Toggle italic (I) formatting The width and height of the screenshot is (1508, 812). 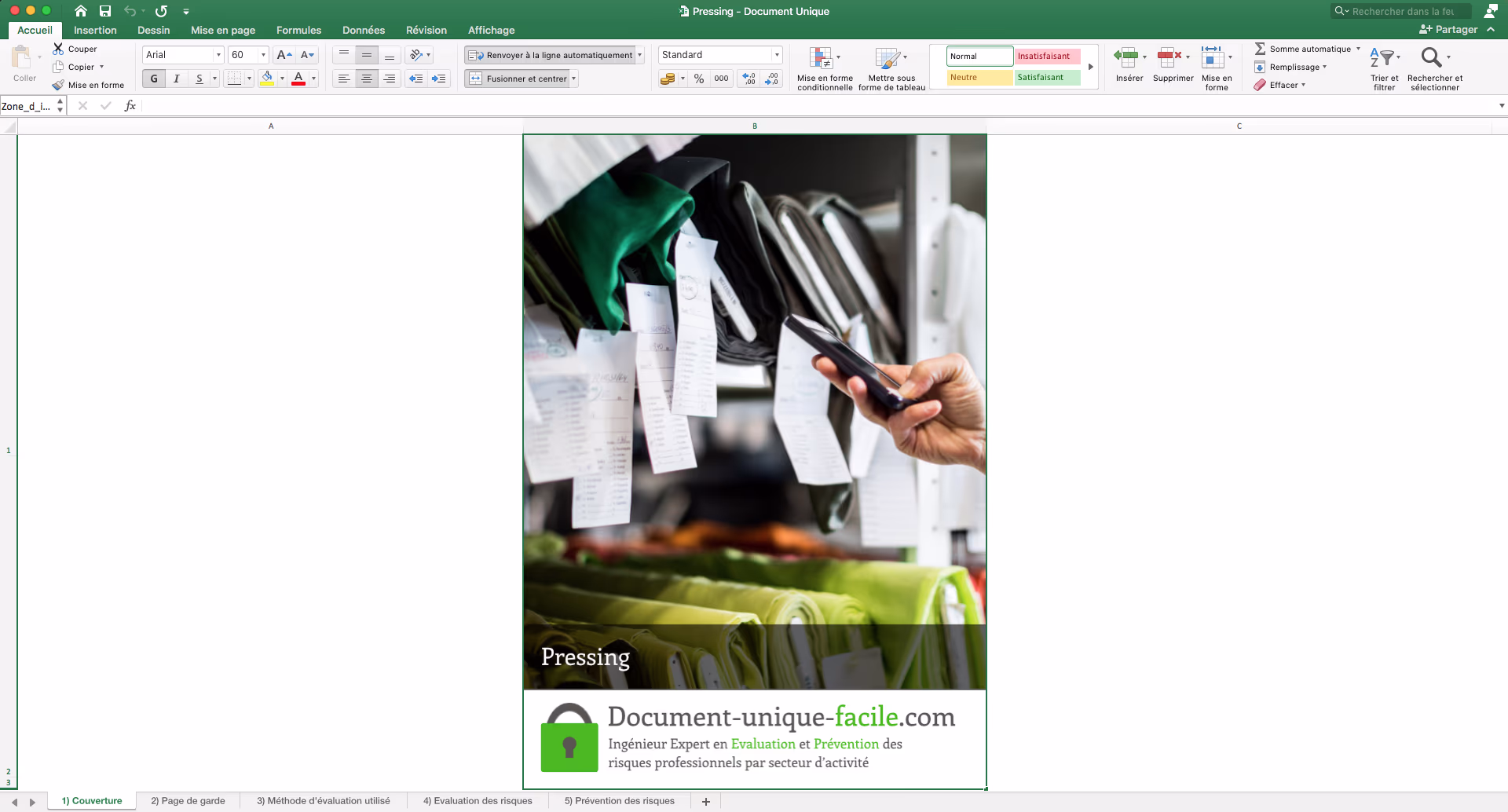pos(177,79)
